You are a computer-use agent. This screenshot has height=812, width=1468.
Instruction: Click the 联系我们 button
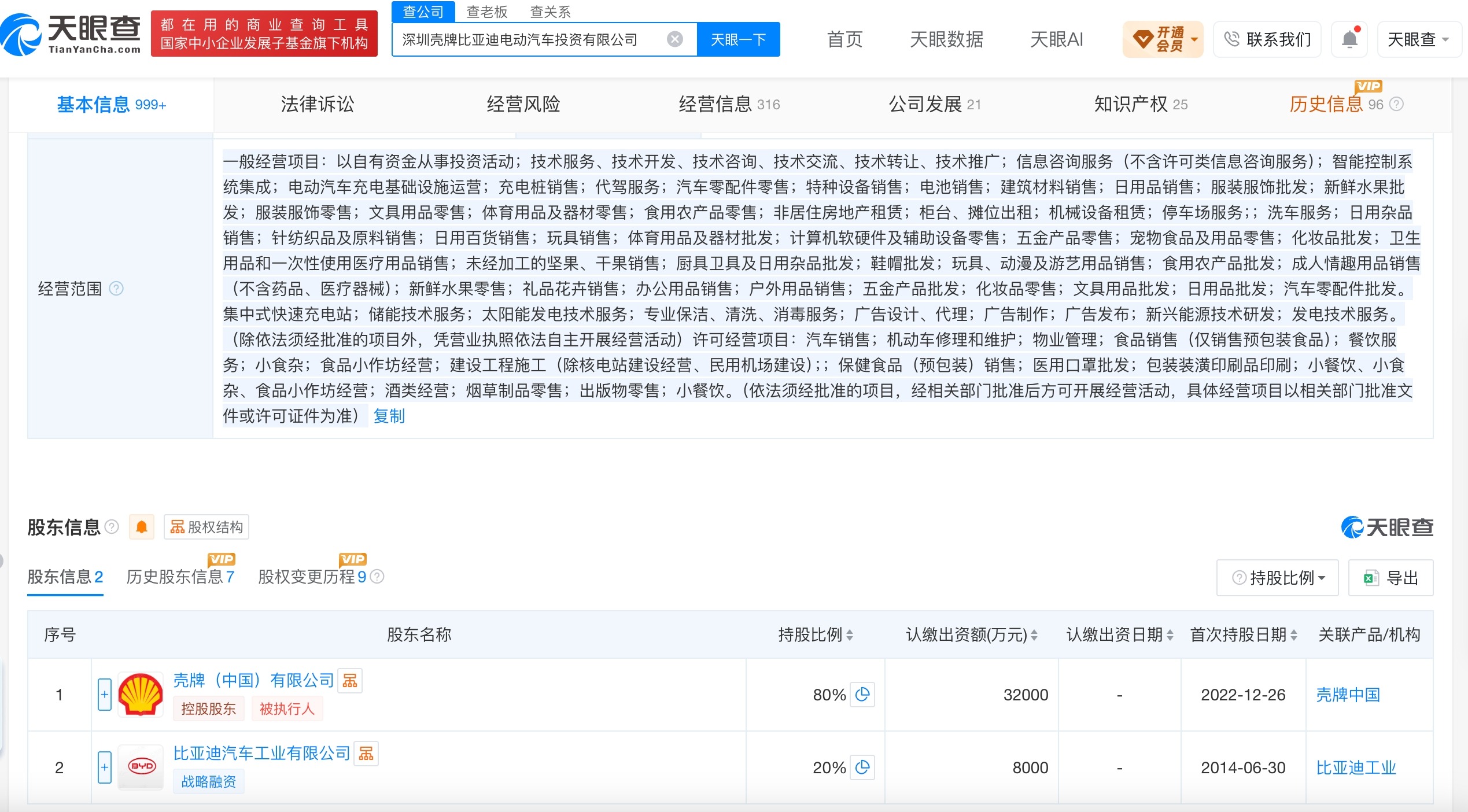click(x=1267, y=39)
